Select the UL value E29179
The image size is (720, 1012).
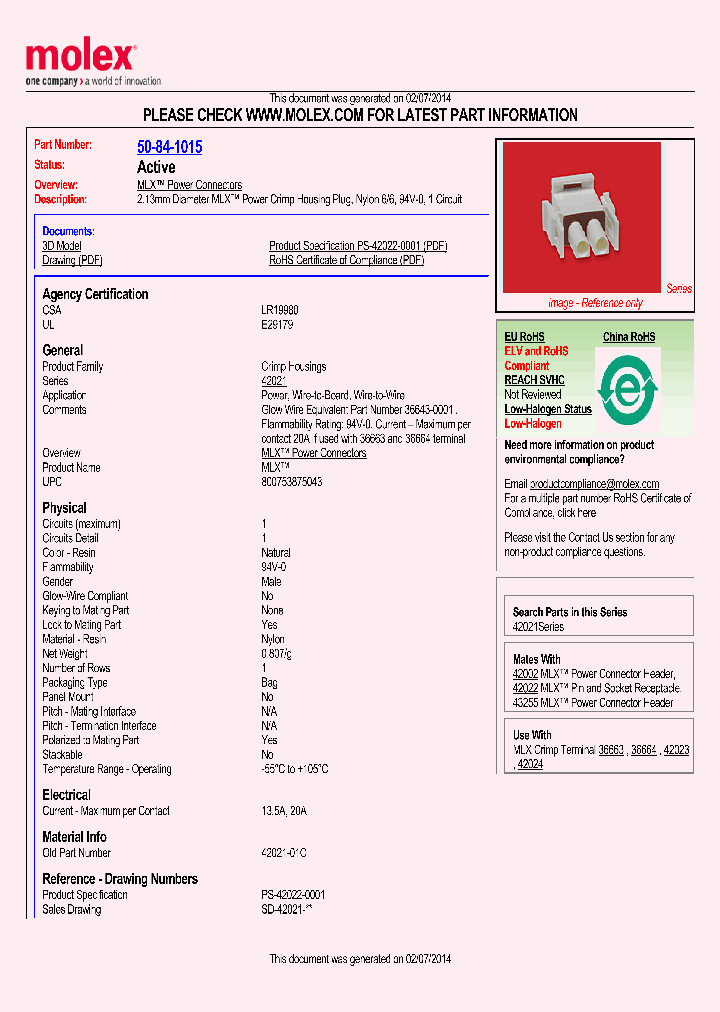coord(277,325)
